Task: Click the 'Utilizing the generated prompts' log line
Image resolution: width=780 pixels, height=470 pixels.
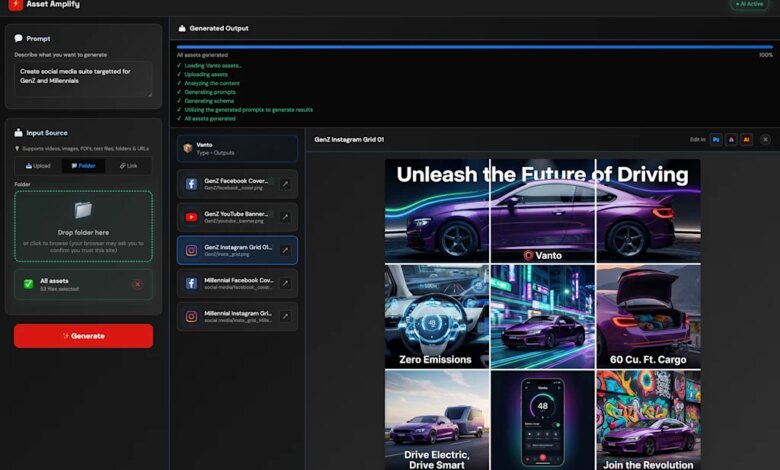Action: [x=248, y=110]
